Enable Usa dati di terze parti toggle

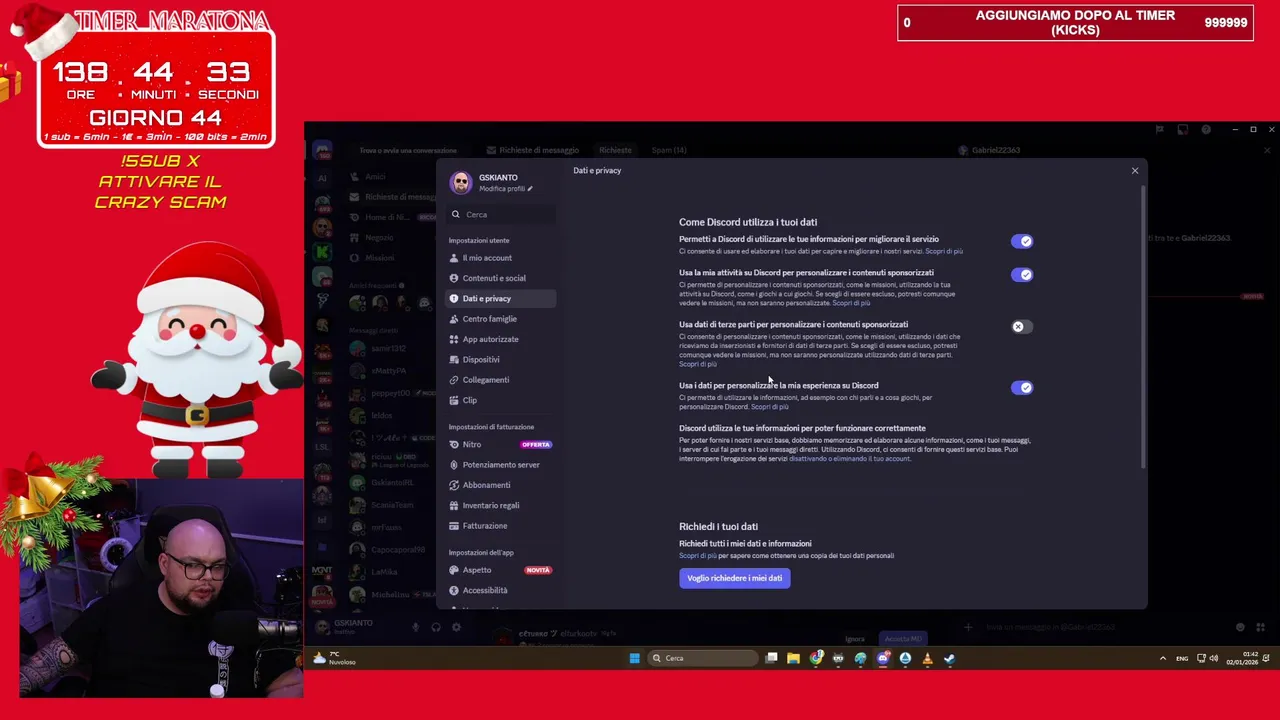[x=1021, y=326]
